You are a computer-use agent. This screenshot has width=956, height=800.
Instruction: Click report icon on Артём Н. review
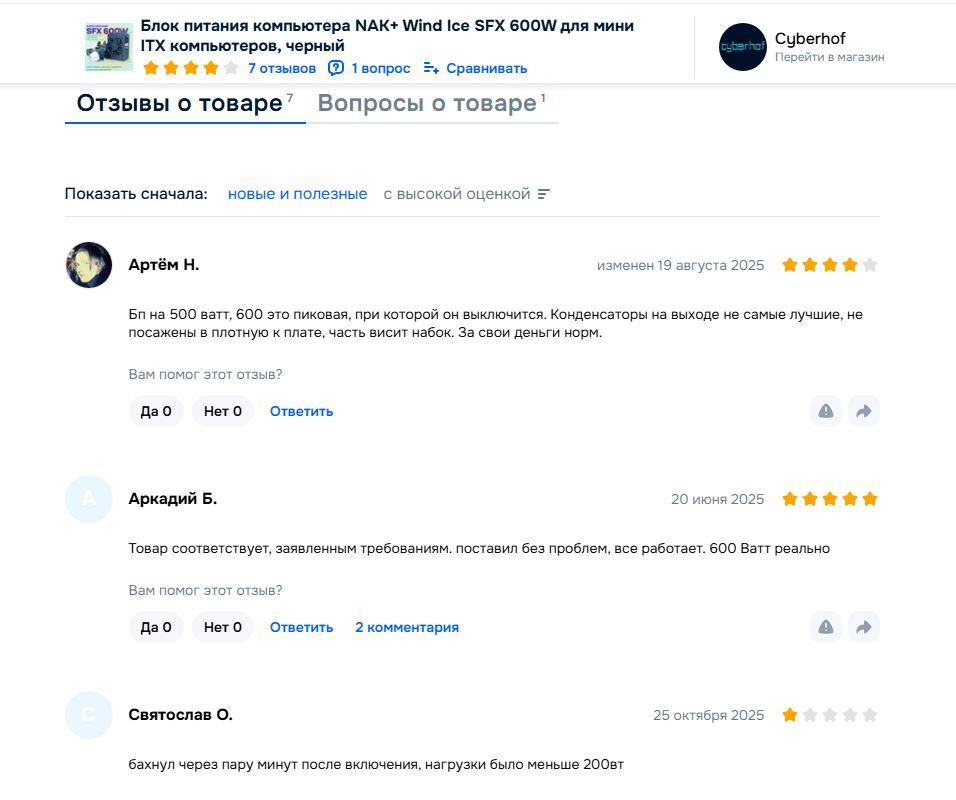[826, 411]
